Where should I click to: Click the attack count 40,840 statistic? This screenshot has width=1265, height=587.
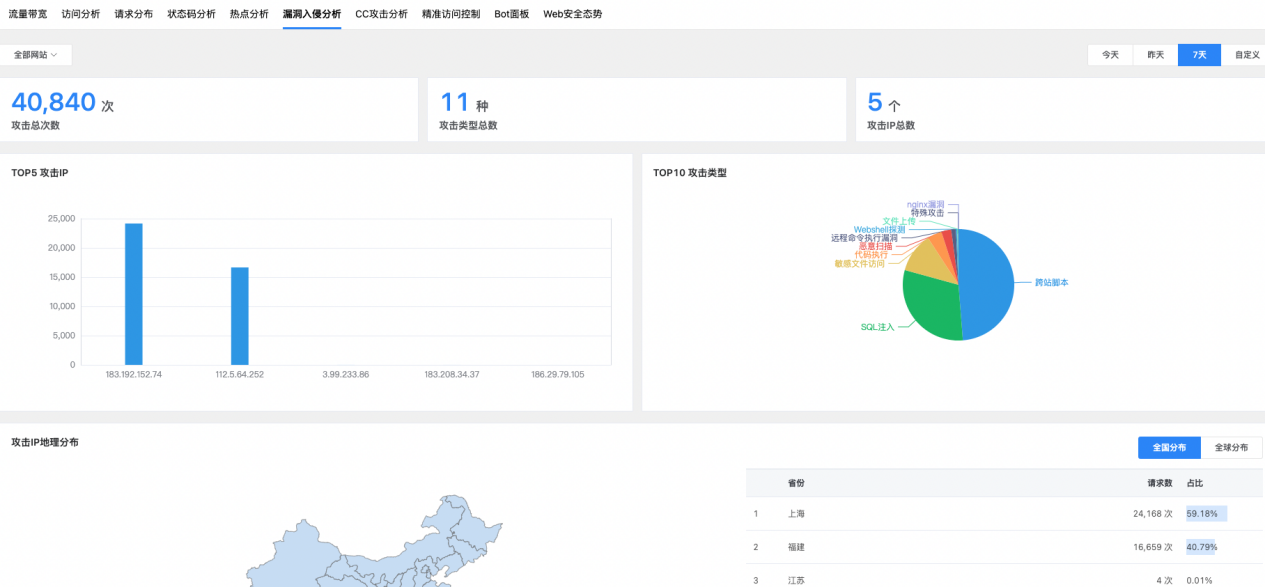[52, 101]
